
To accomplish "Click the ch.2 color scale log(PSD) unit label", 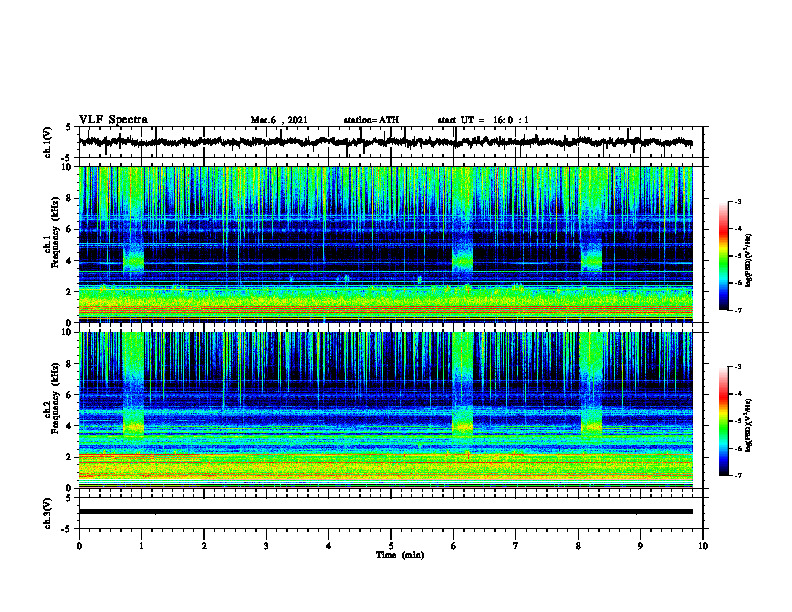I will (750, 425).
